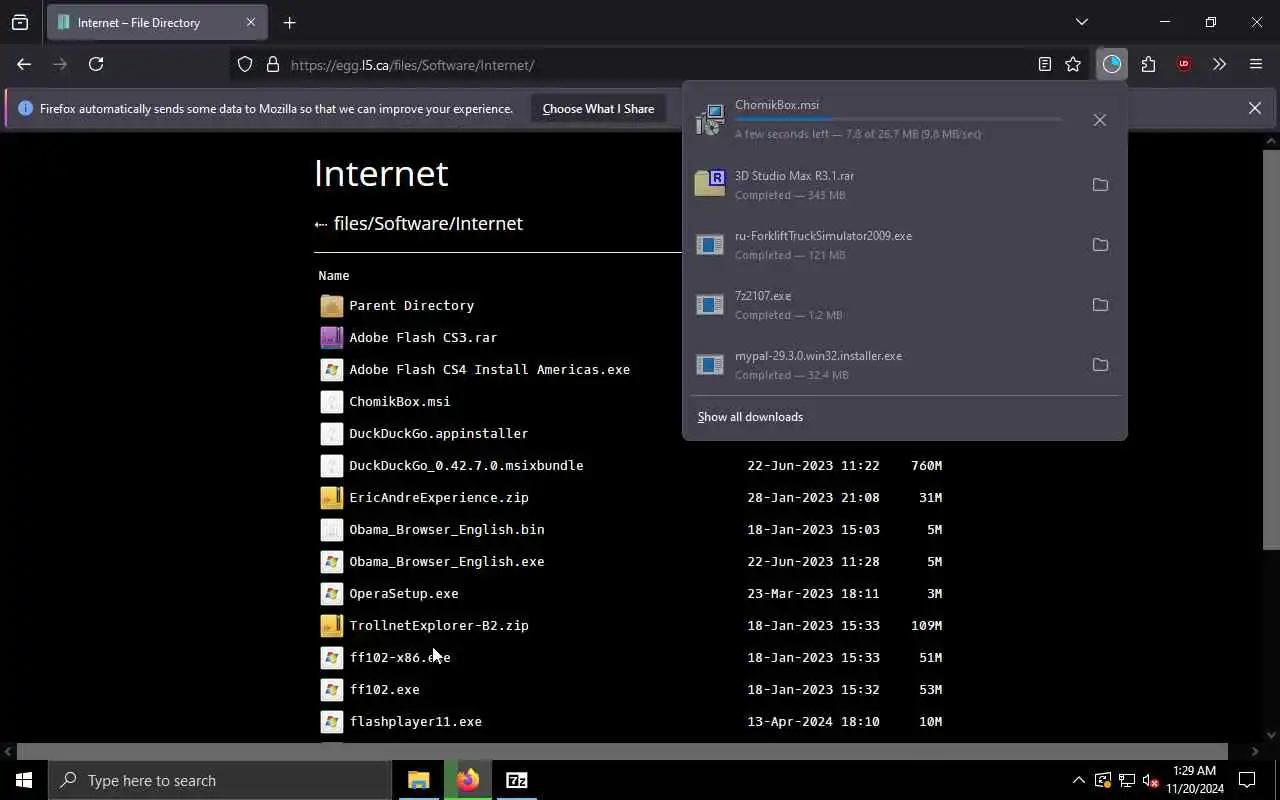
Task: Open the extensions puzzle icon
Action: (1148, 65)
